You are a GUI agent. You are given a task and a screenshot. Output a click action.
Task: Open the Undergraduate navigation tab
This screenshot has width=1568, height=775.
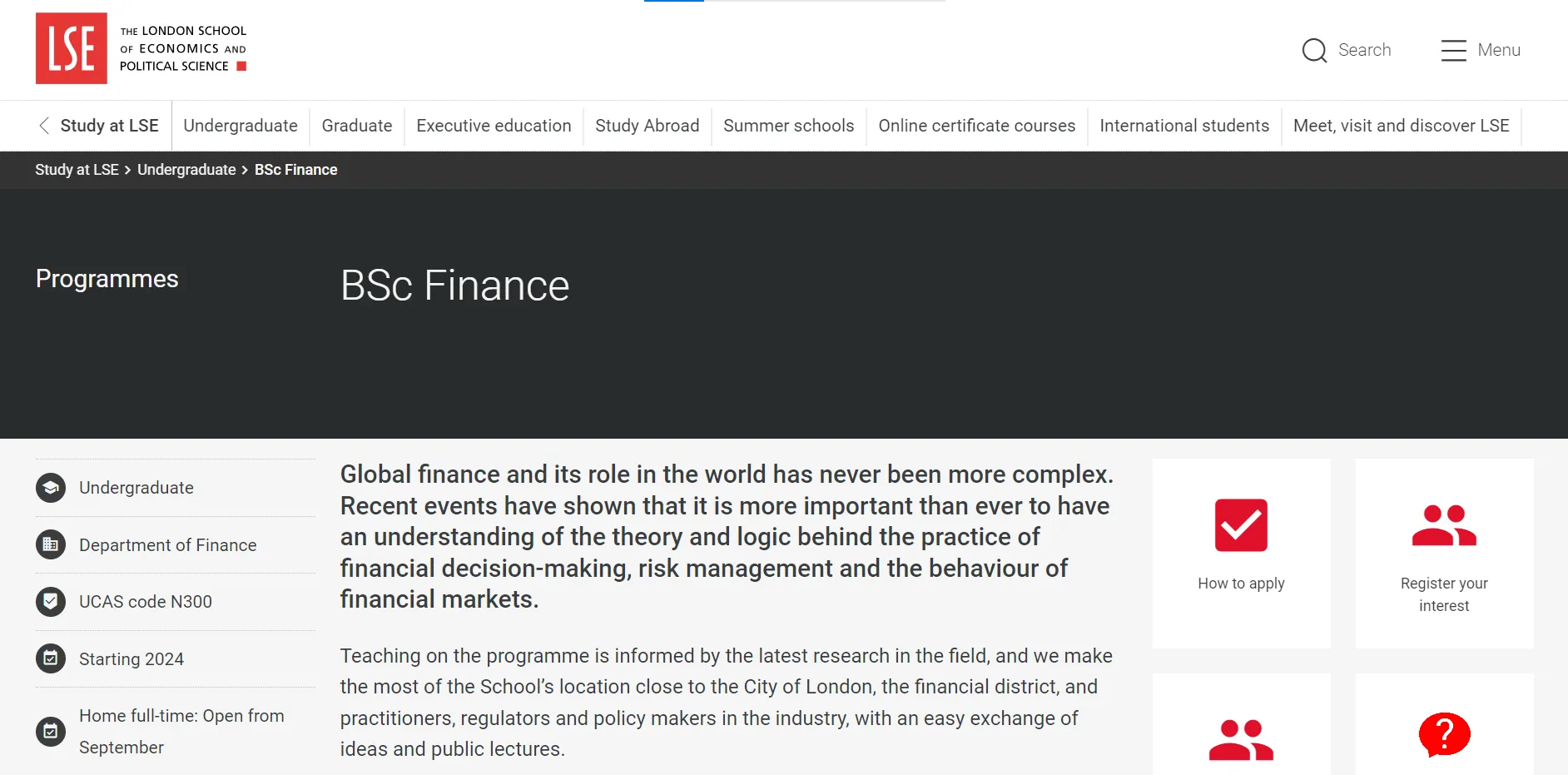point(241,126)
